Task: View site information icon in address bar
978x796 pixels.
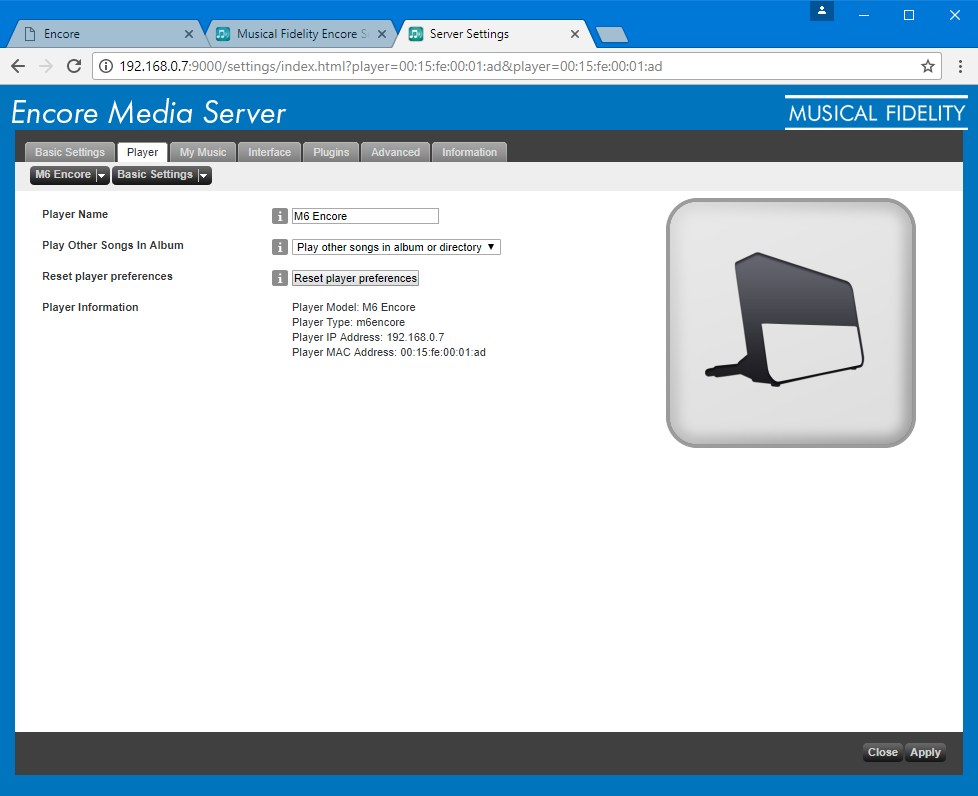Action: [x=106, y=66]
